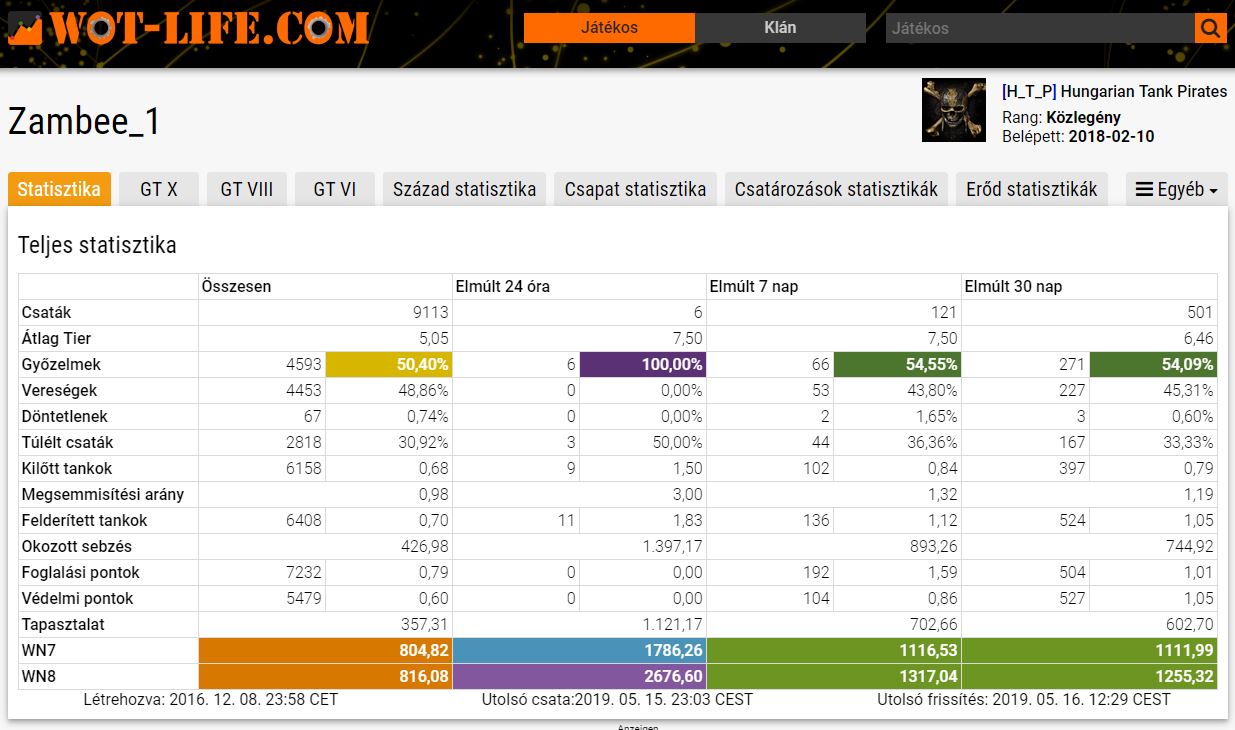Click the purple 100,00% win rate cell
The width and height of the screenshot is (1235, 730).
click(x=643, y=365)
